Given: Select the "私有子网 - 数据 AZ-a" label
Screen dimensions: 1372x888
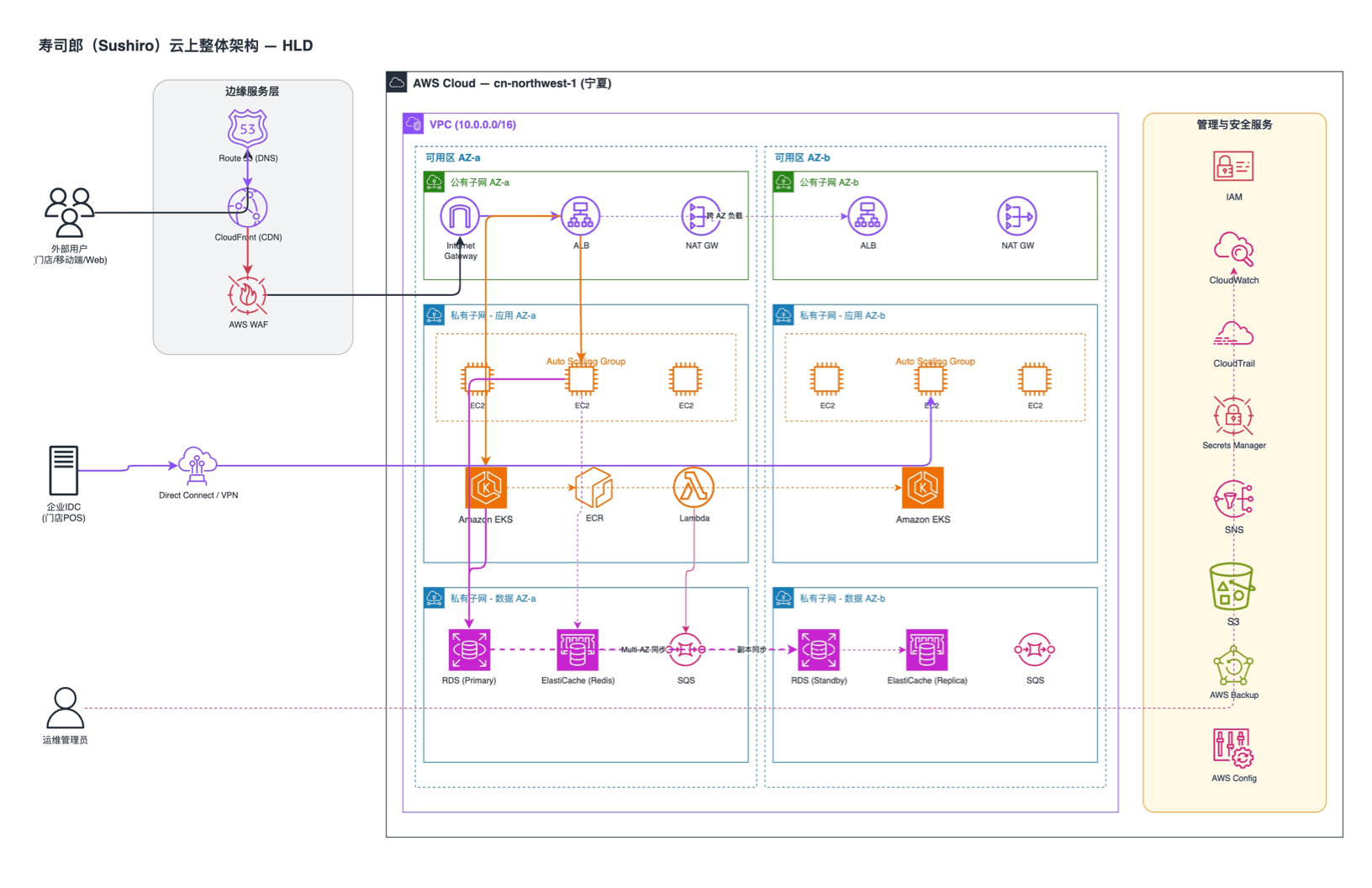Looking at the screenshot, I should tap(493, 599).
